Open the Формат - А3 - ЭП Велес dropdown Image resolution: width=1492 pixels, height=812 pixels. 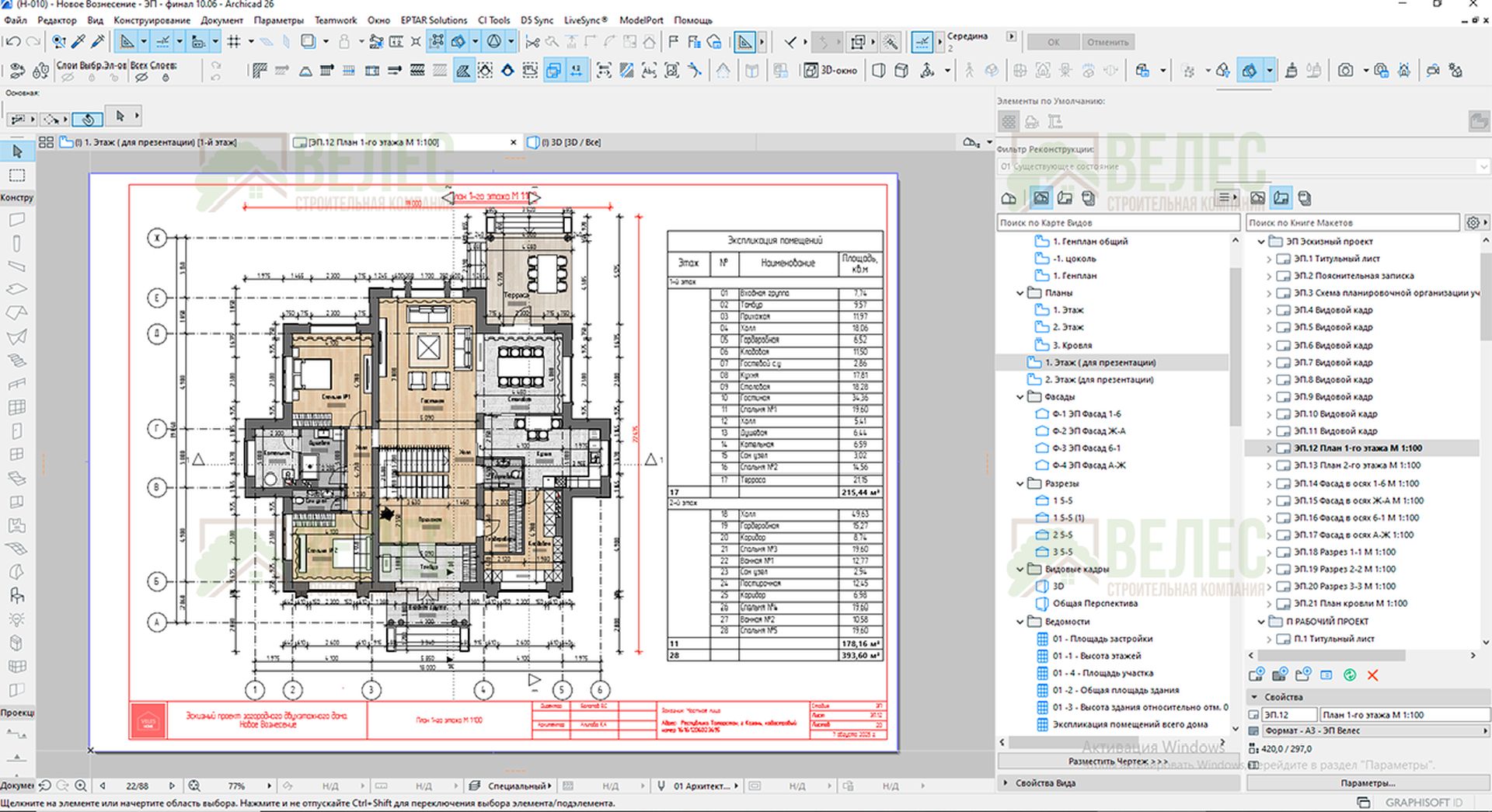(1368, 730)
